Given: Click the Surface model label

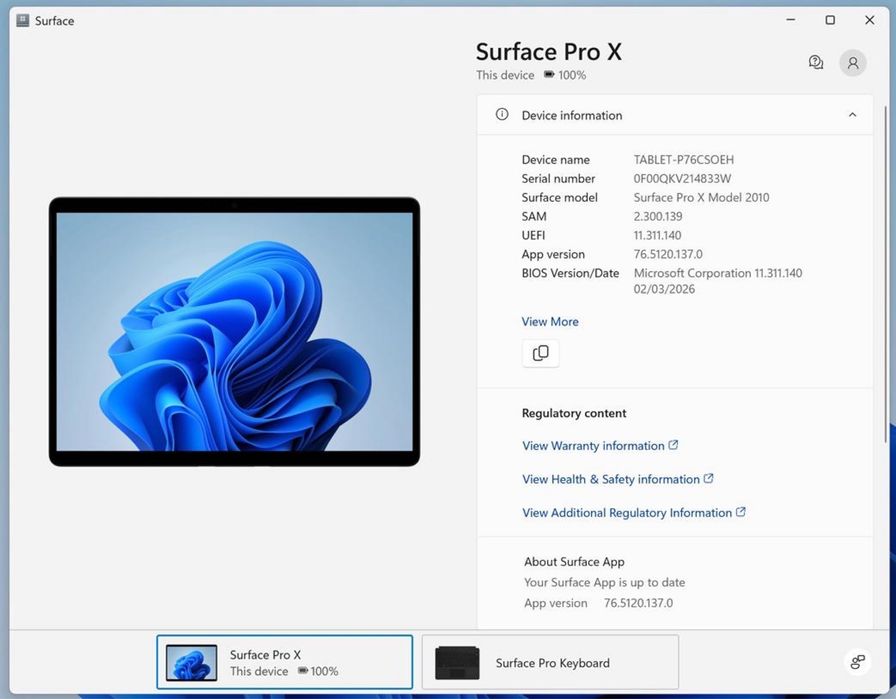Looking at the screenshot, I should pyautogui.click(x=559, y=198).
